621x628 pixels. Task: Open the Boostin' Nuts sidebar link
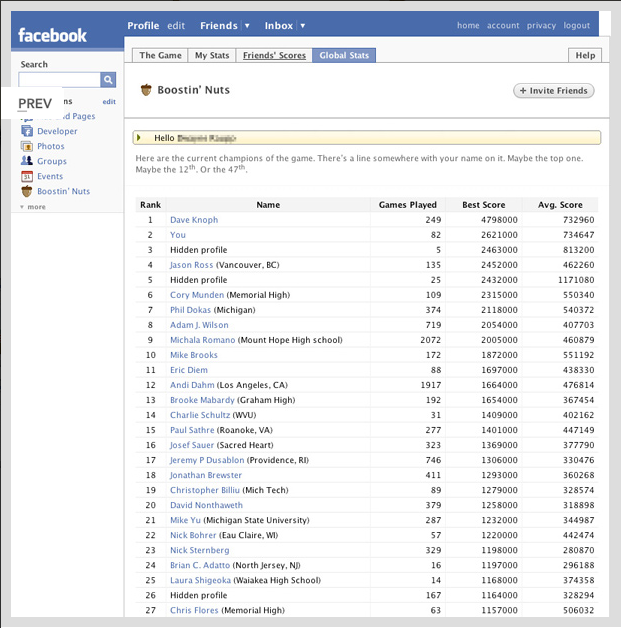[x=64, y=191]
